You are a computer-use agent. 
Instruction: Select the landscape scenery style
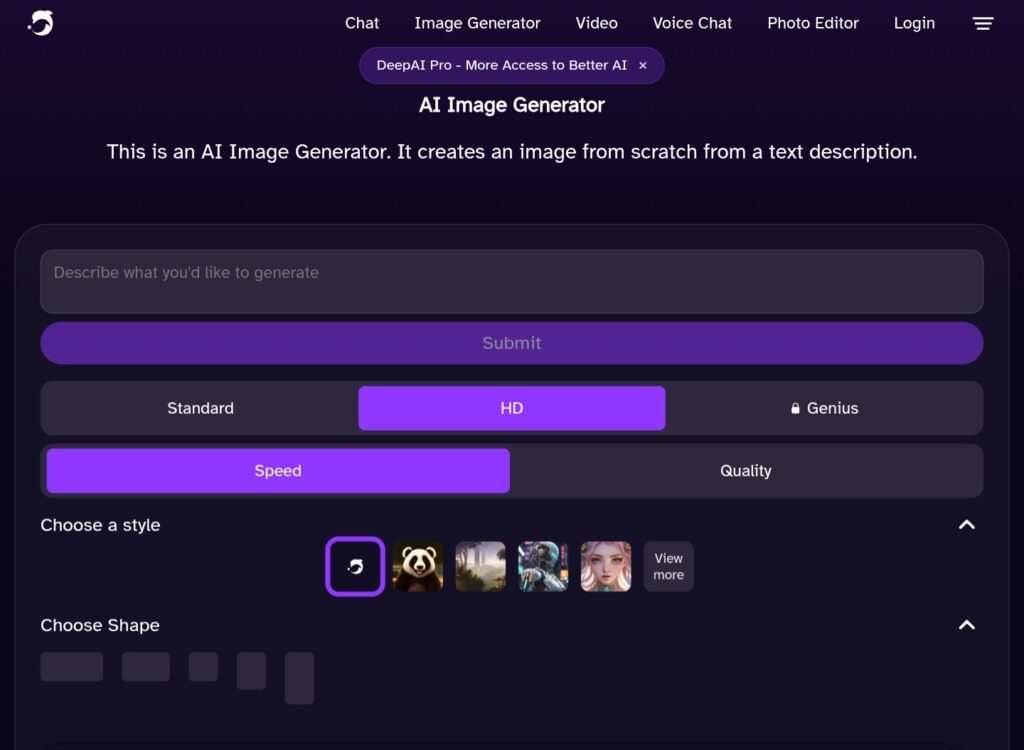[x=480, y=566]
